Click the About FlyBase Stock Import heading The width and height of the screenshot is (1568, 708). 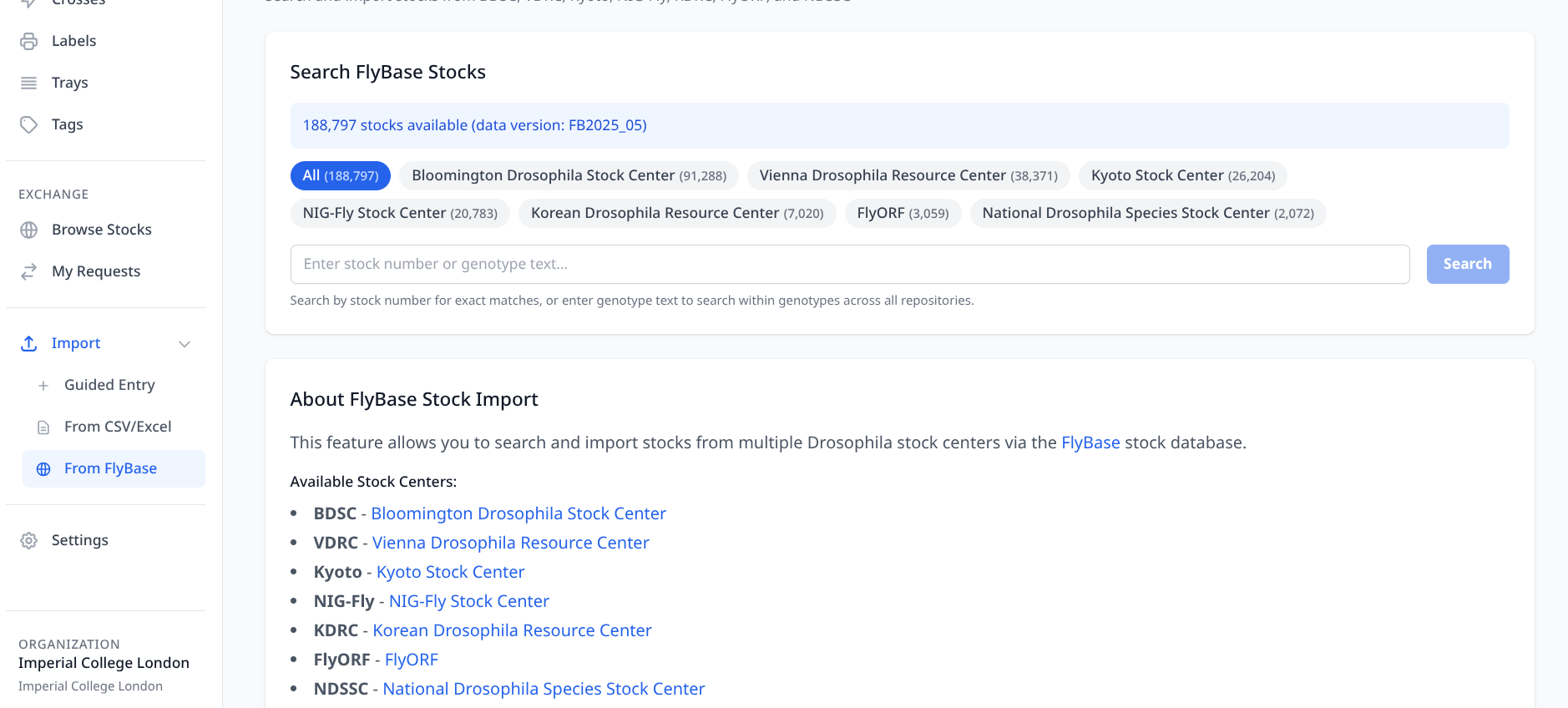click(414, 399)
